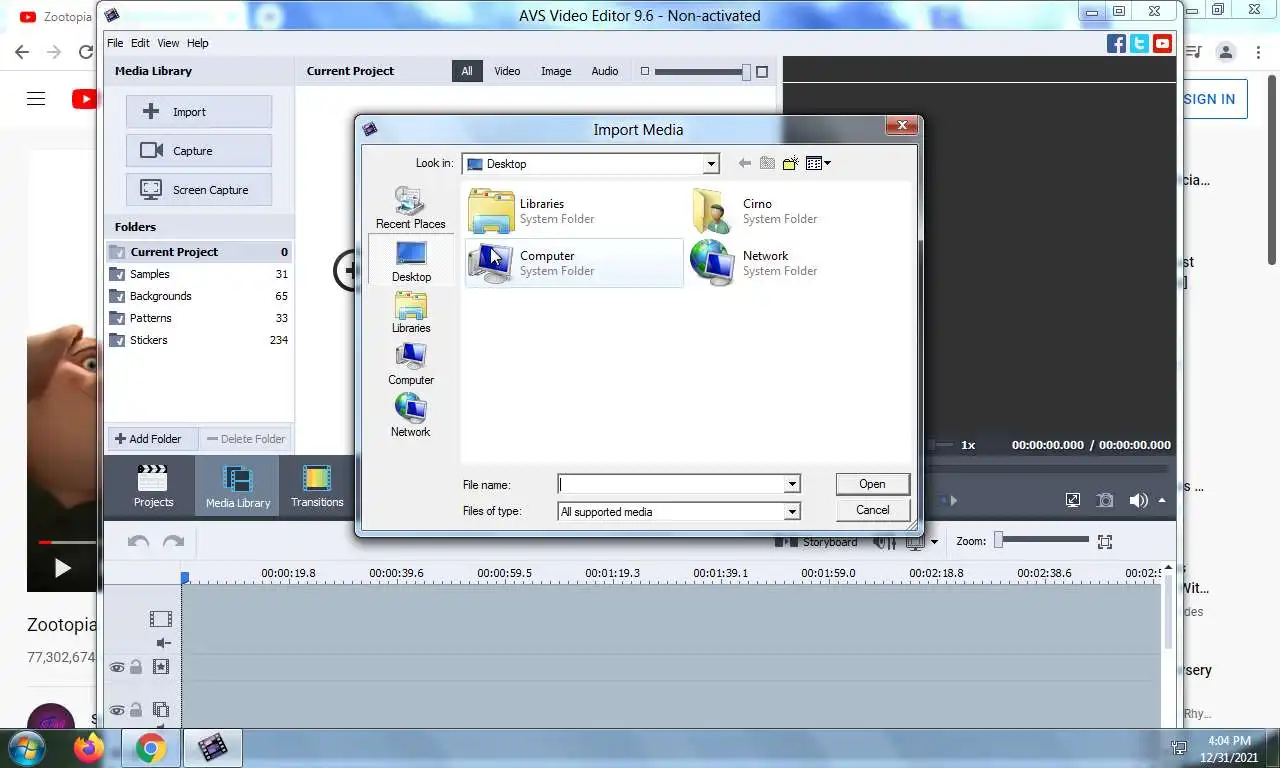Open AVS Facebook page icon
This screenshot has height=768, width=1280.
click(x=1116, y=43)
